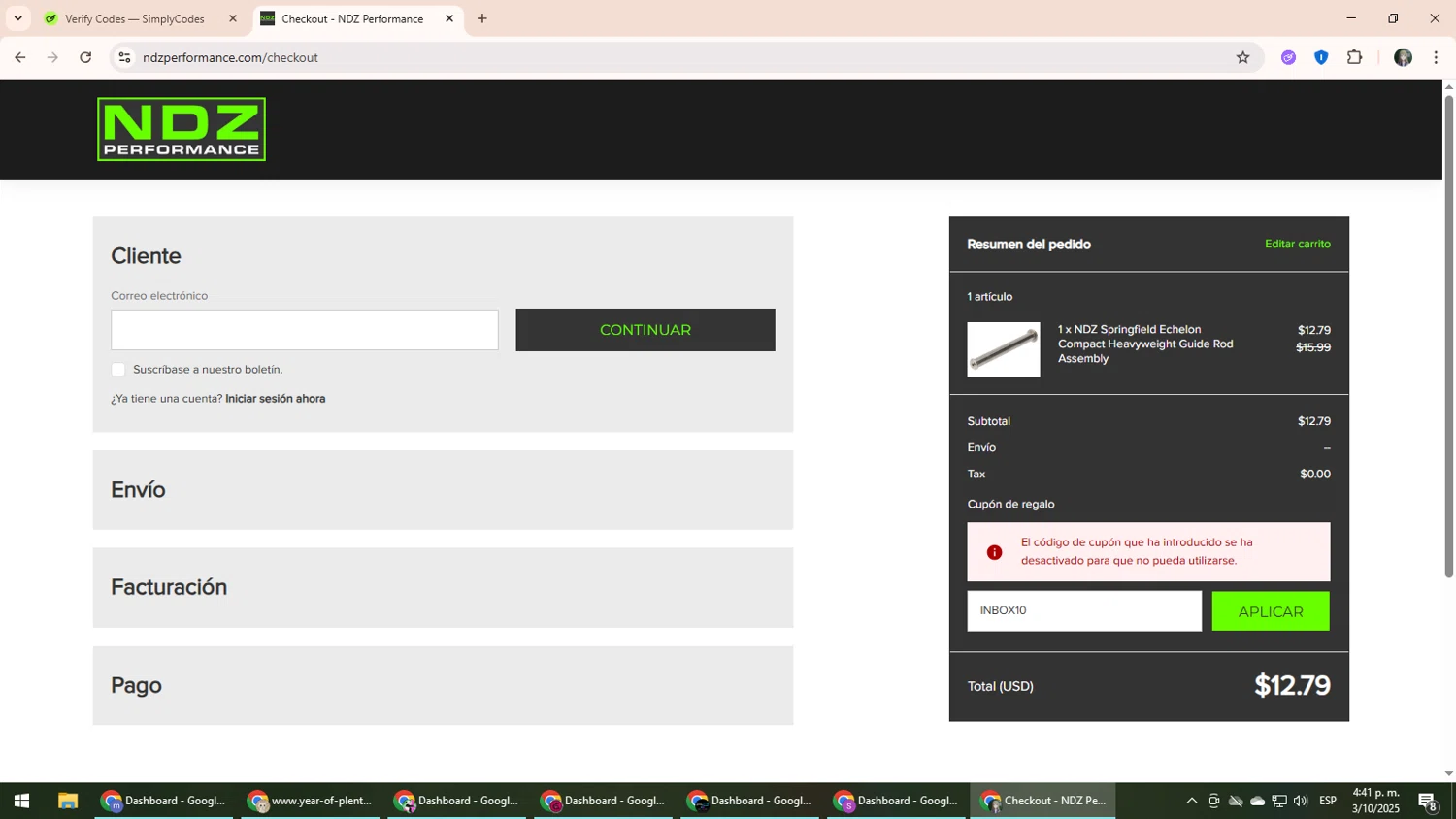Click the volume speaker tray icon
This screenshot has width=1456, height=819.
(1301, 801)
